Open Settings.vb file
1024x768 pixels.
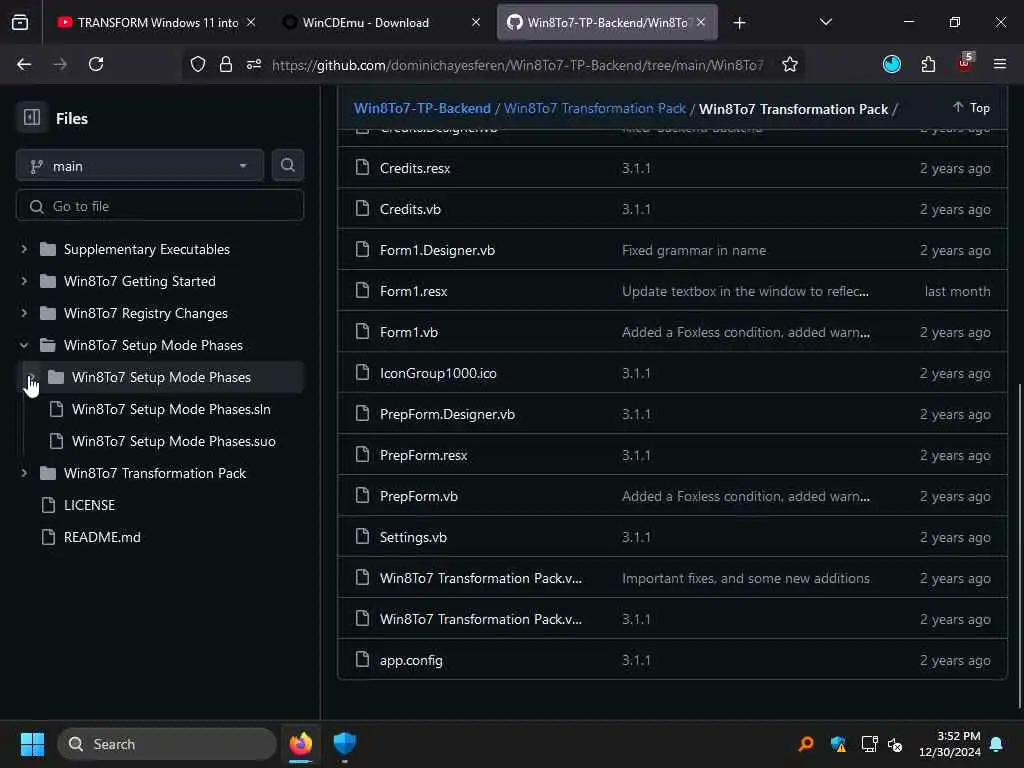pyautogui.click(x=413, y=537)
